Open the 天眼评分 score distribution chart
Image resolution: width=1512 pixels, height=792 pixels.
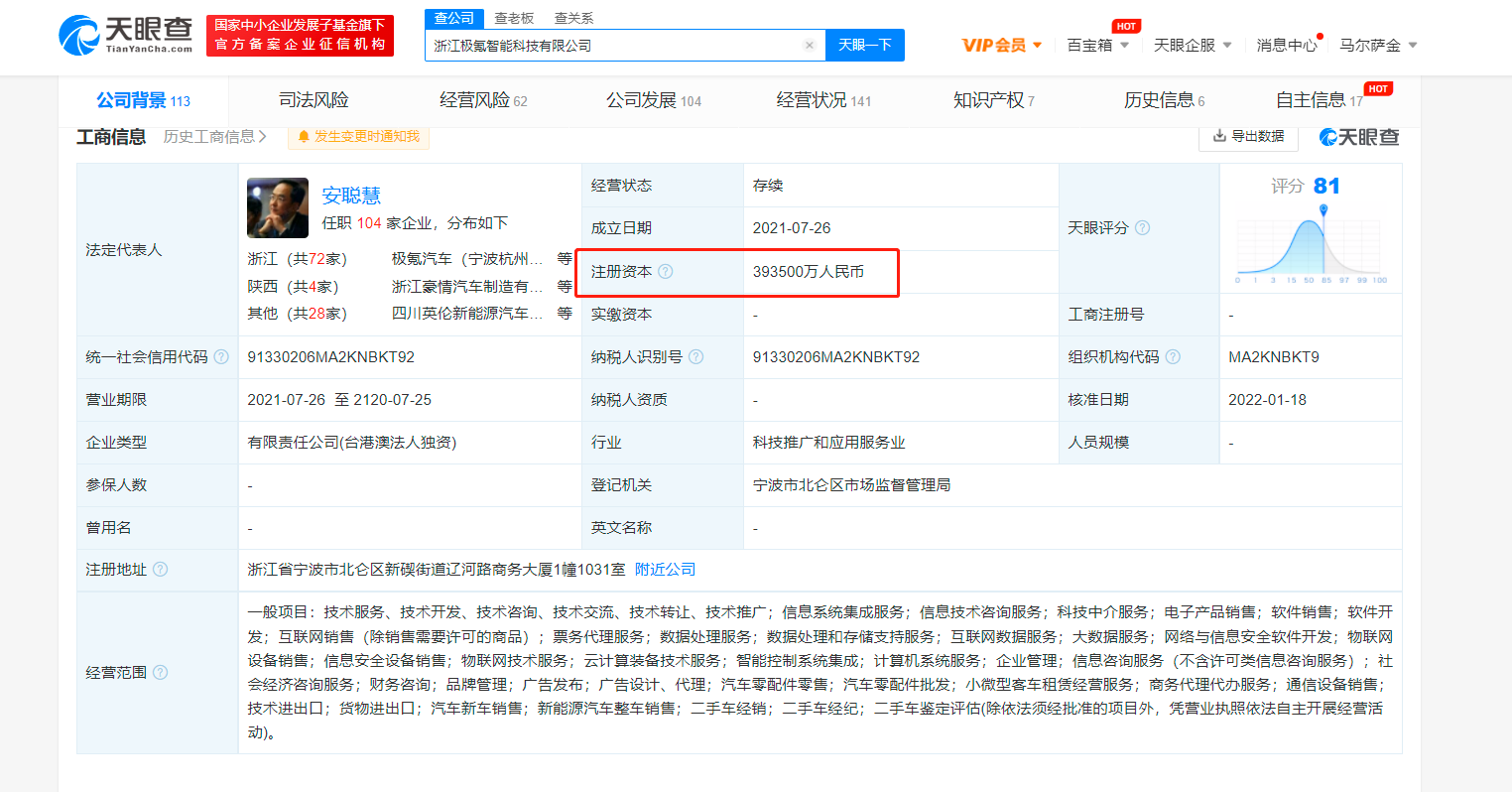coord(1312,243)
